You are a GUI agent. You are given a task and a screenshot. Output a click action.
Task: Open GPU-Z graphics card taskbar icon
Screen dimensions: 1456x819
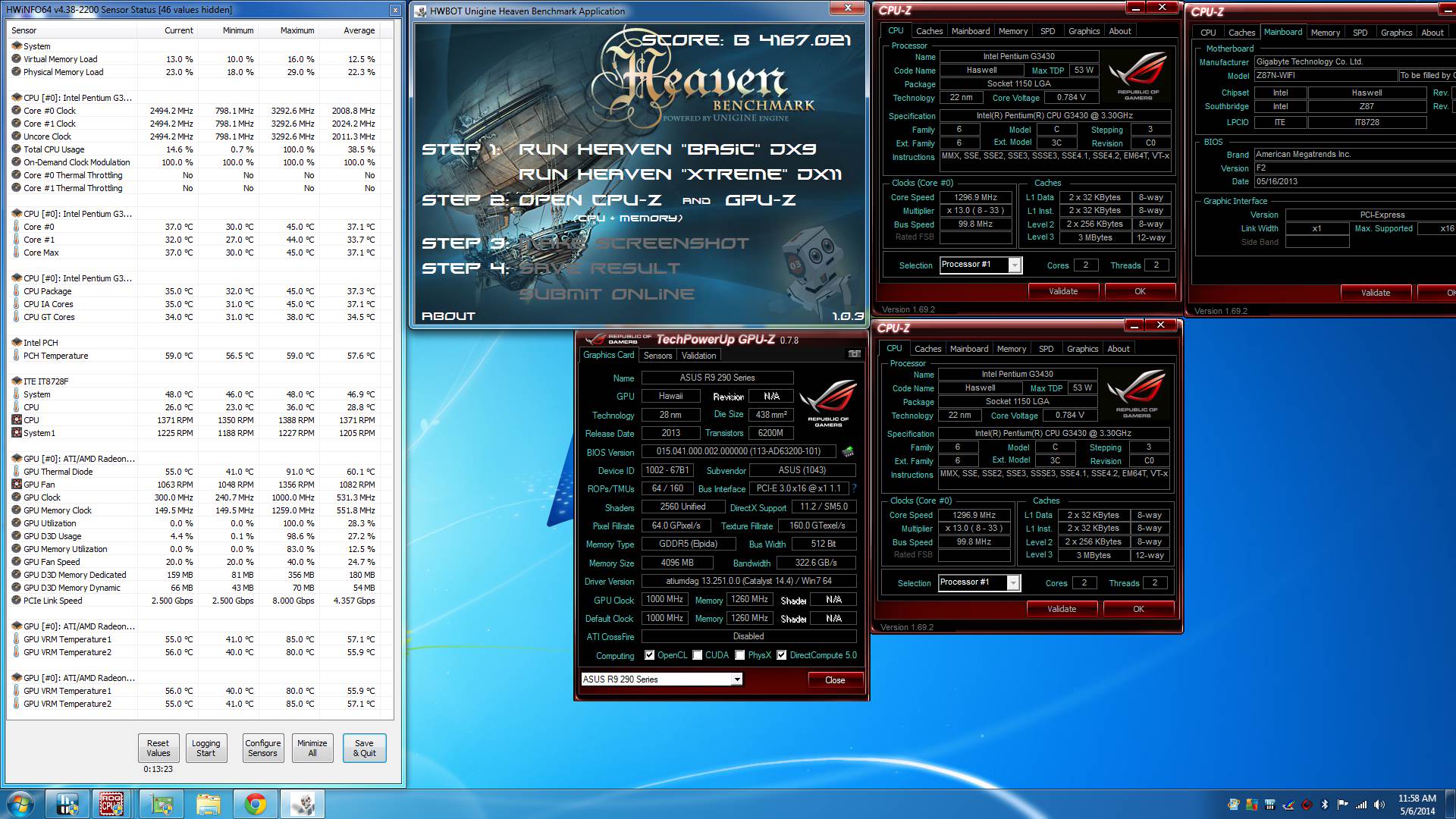point(162,804)
